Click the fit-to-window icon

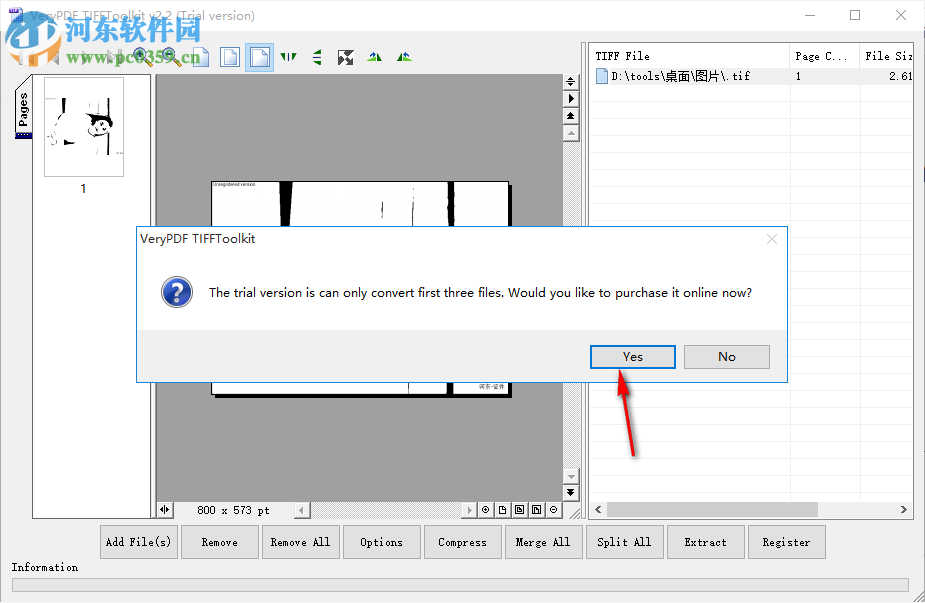[x=346, y=57]
